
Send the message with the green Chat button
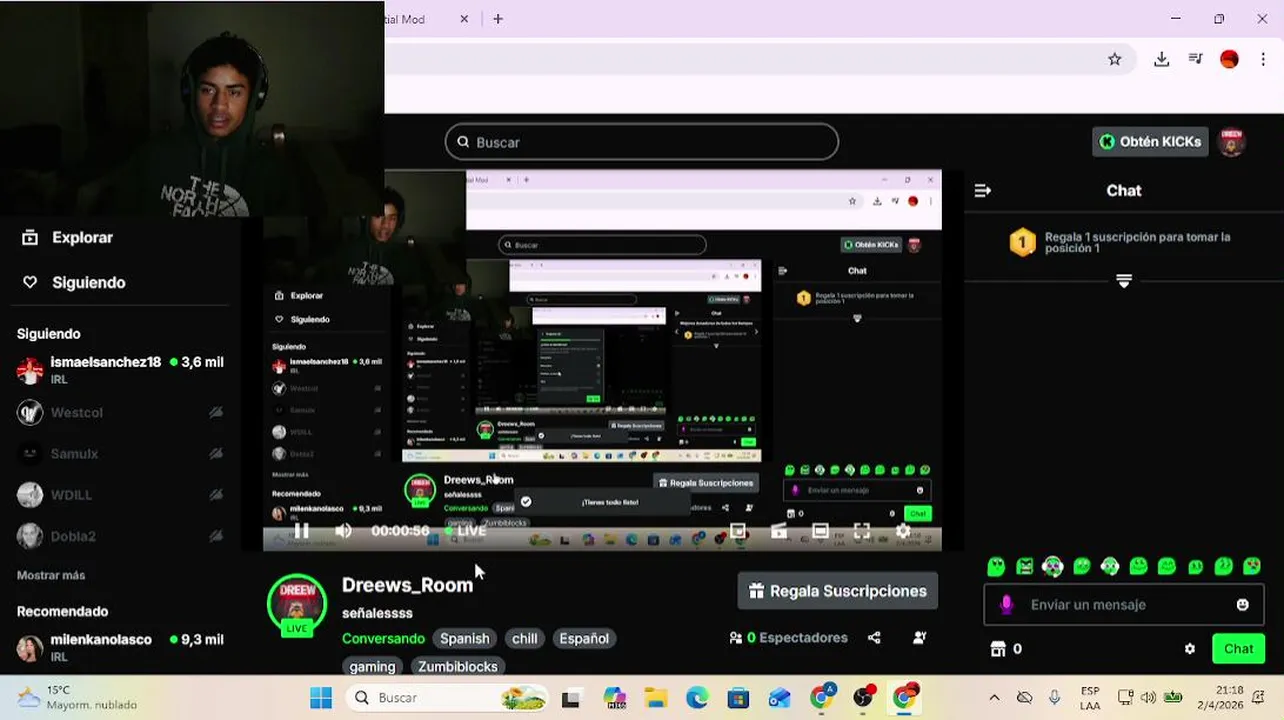pos(1238,649)
